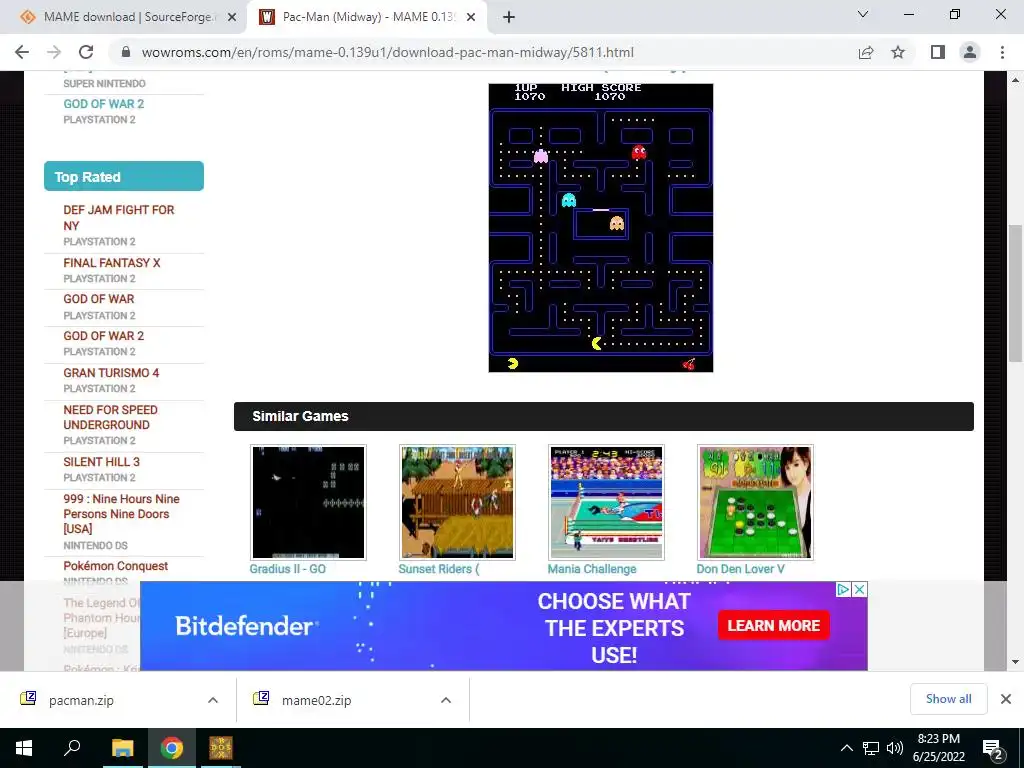This screenshot has width=1024, height=768.
Task: Open the GOD OF WAR 2 link above Top Rated
Action: (x=103, y=104)
